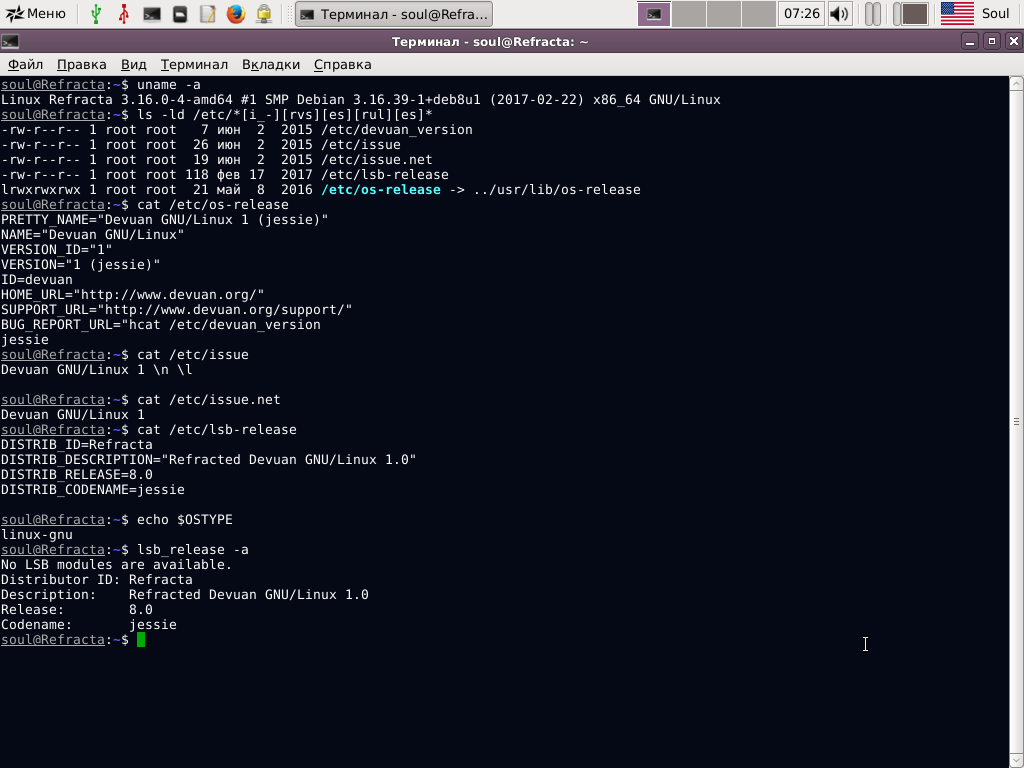The width and height of the screenshot is (1024, 768).
Task: Close the terminal window
Action: click(1014, 42)
